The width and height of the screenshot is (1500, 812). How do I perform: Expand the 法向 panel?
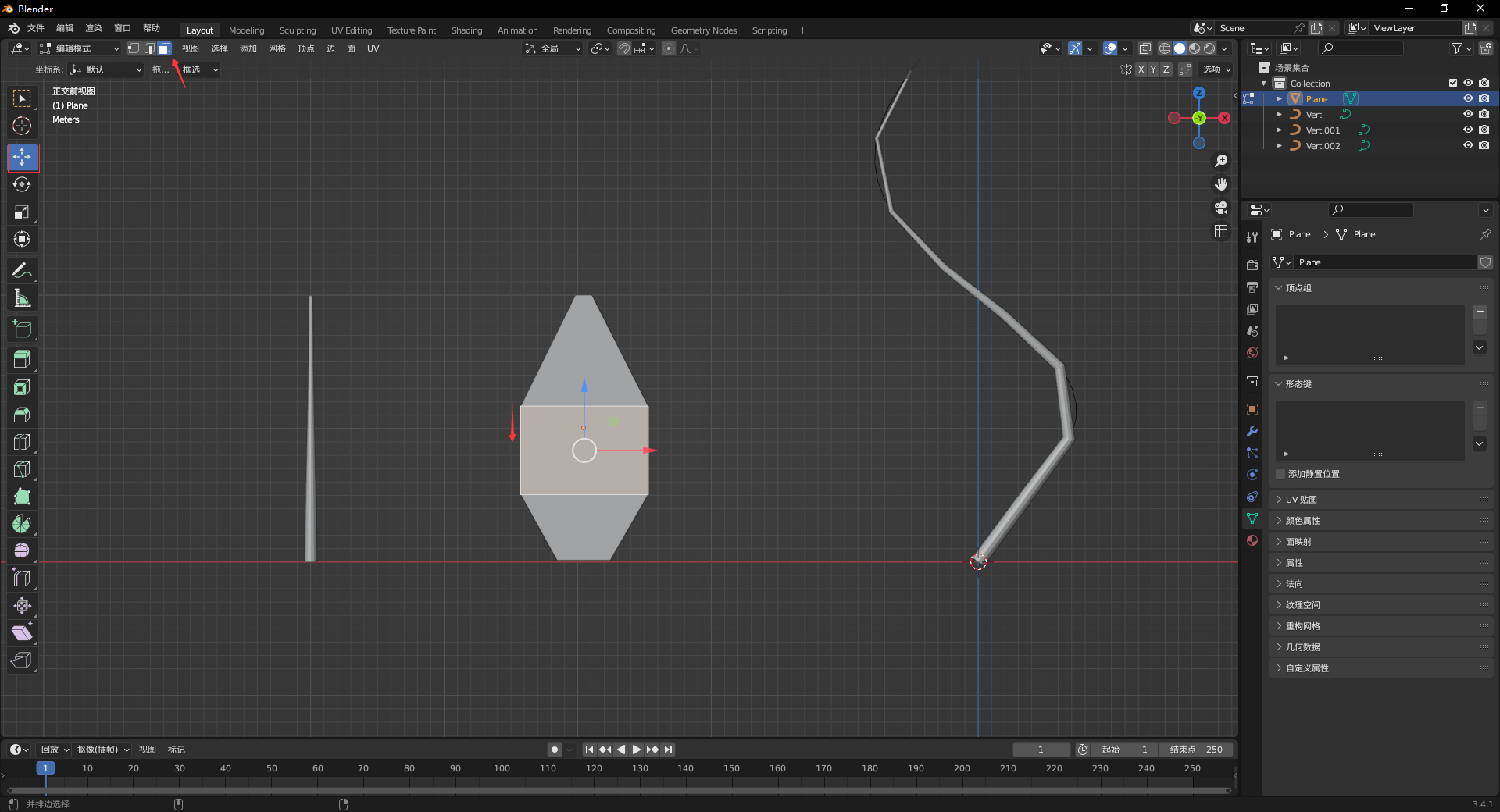1279,584
